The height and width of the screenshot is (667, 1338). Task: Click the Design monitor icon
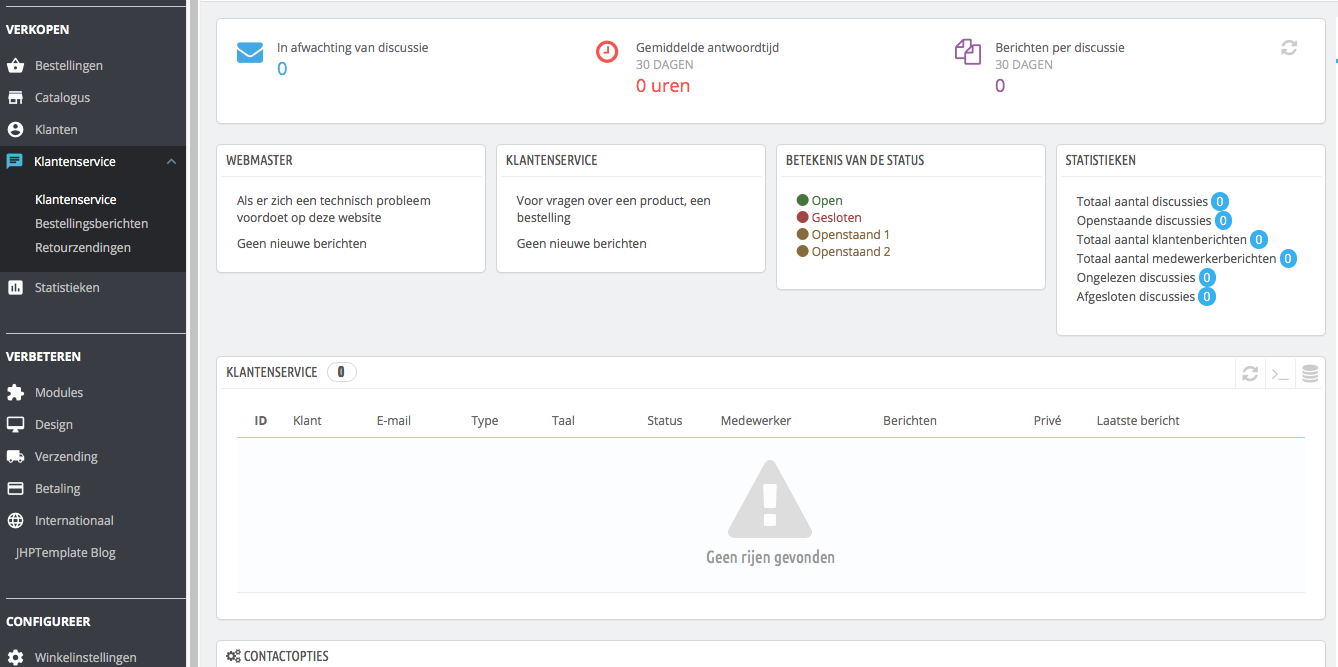[15, 425]
